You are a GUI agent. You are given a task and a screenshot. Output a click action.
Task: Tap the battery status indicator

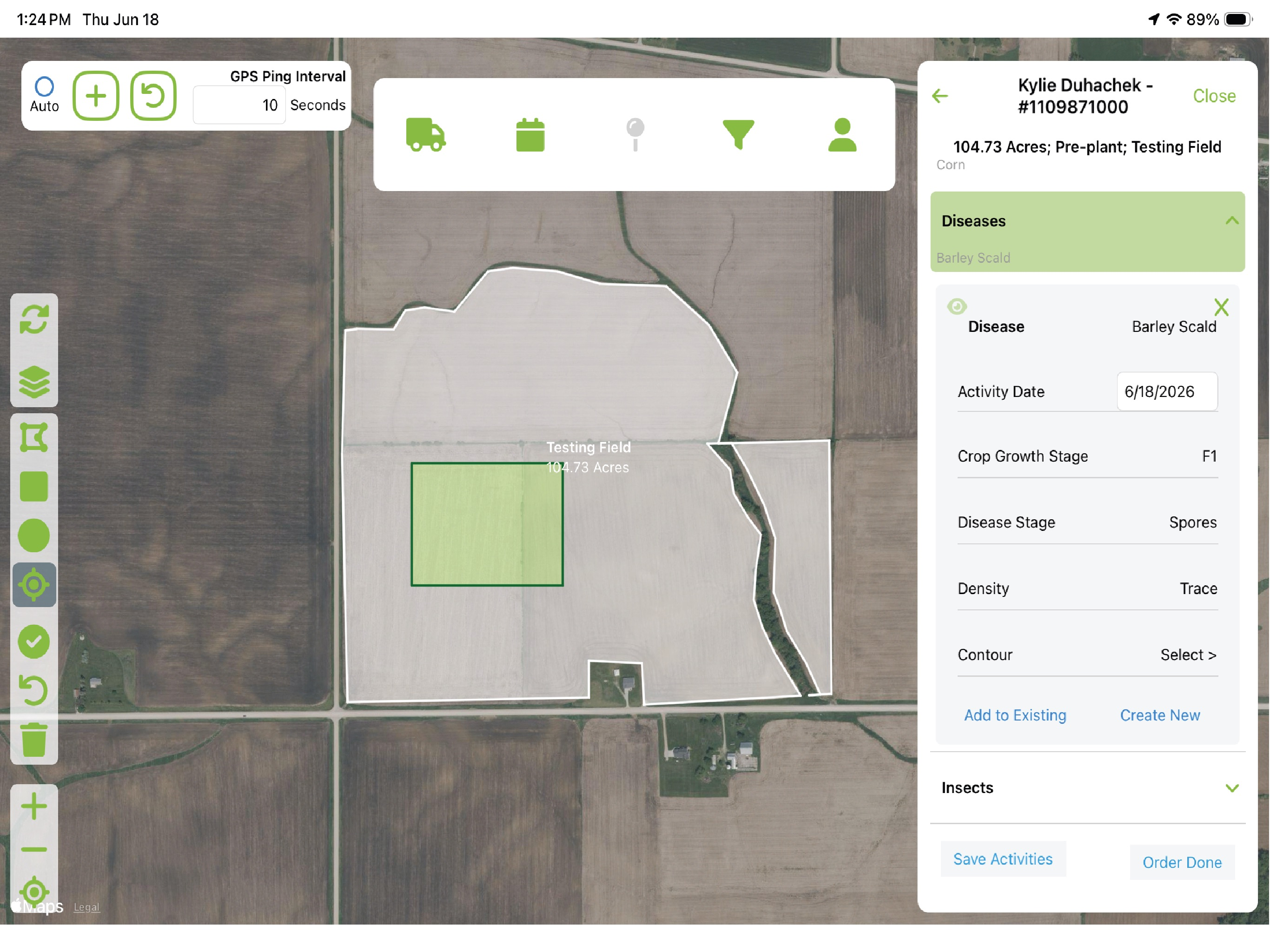point(1238,20)
